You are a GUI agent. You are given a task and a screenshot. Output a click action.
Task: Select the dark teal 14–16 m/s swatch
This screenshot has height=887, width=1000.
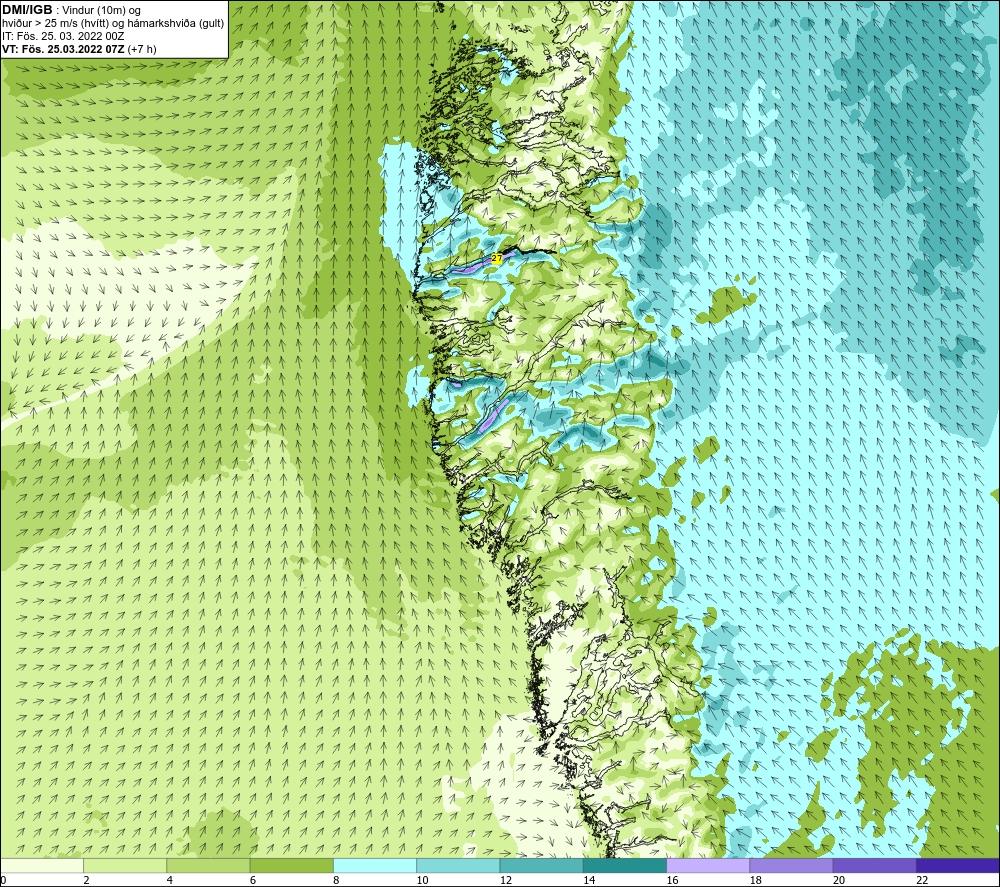coord(625,865)
